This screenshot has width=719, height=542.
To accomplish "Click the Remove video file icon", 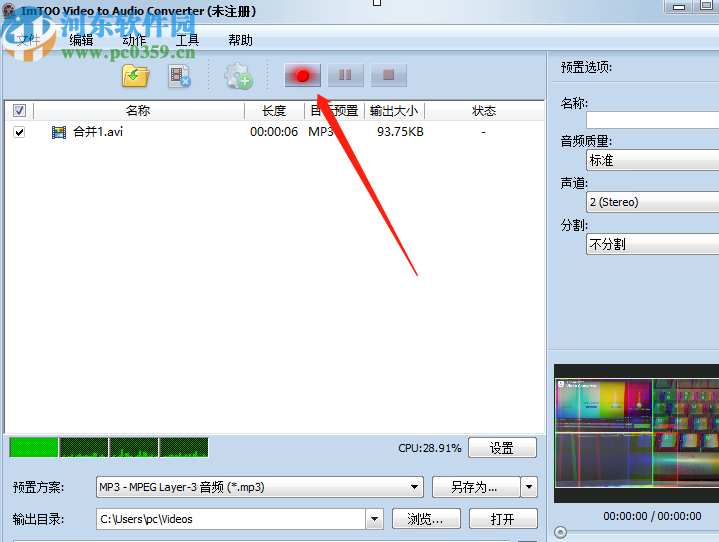I will pyautogui.click(x=179, y=76).
